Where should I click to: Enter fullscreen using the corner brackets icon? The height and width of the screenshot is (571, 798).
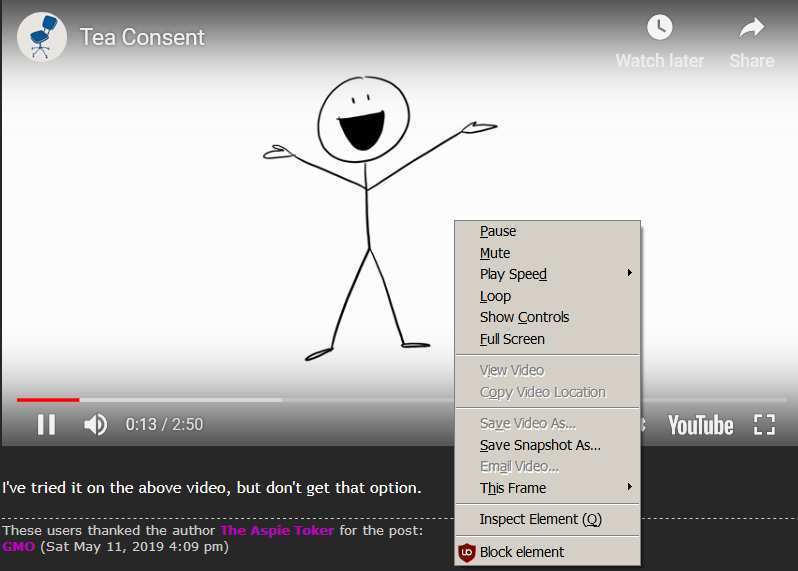click(x=764, y=424)
